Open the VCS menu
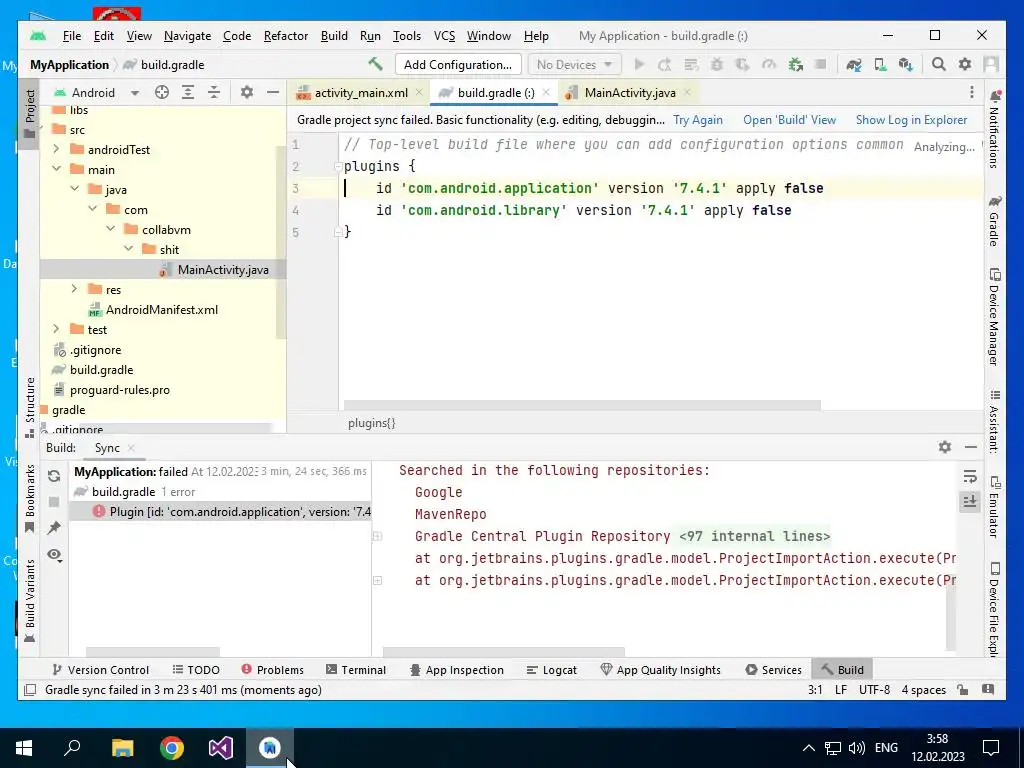The image size is (1024, 768). tap(444, 36)
